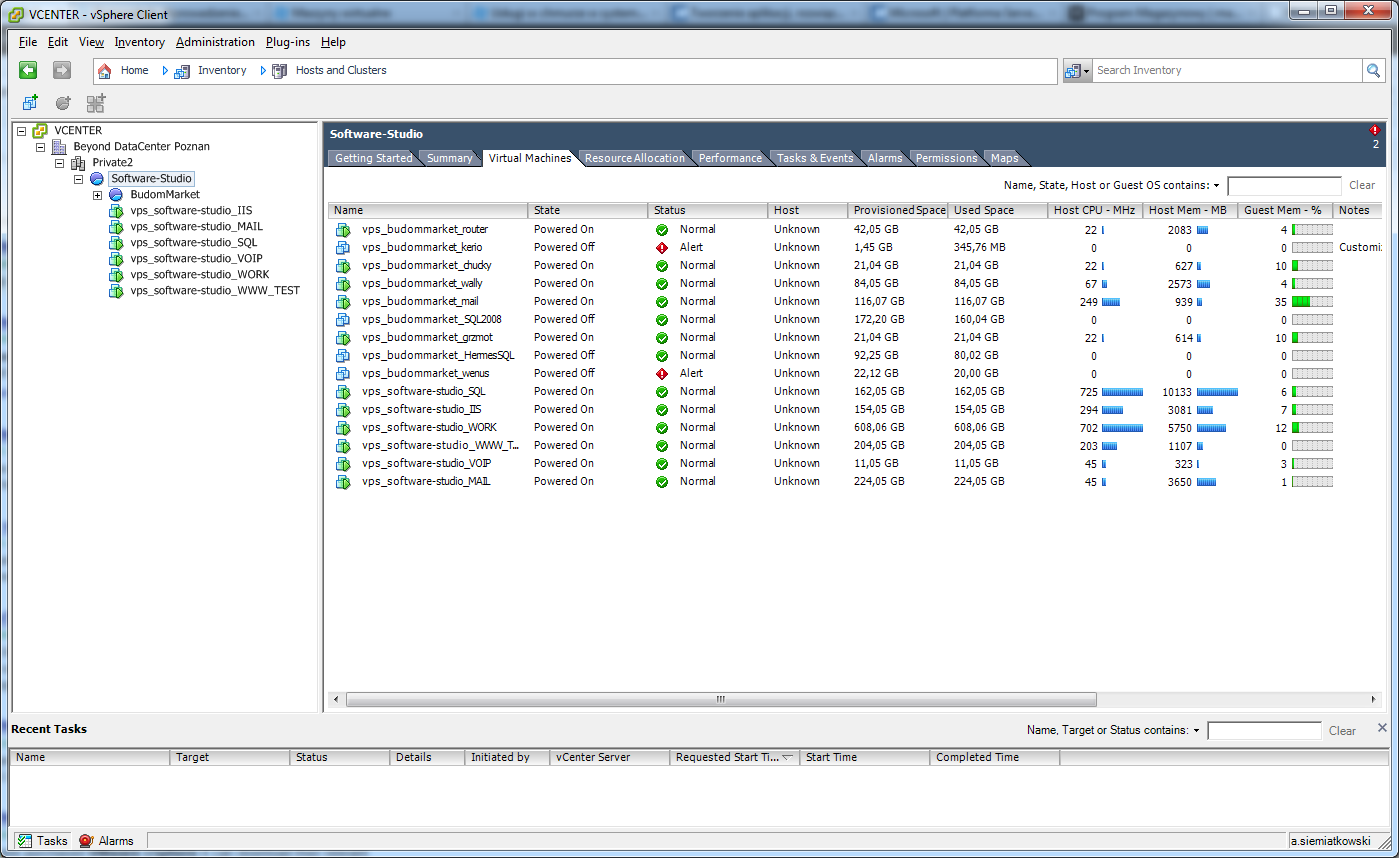Click the VM name filter text box
1399x858 pixels.
tap(1284, 186)
